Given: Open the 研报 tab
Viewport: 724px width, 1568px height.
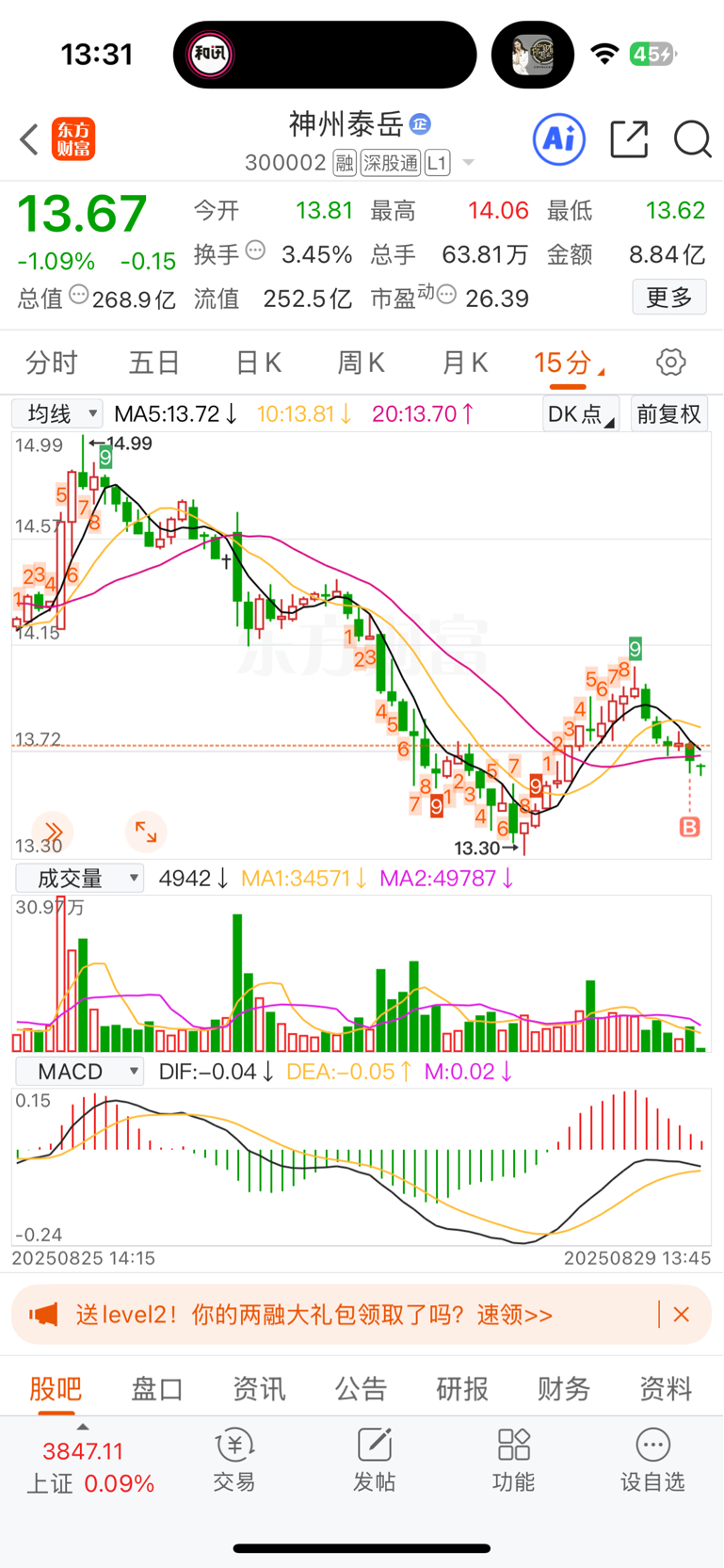Looking at the screenshot, I should tap(462, 1388).
